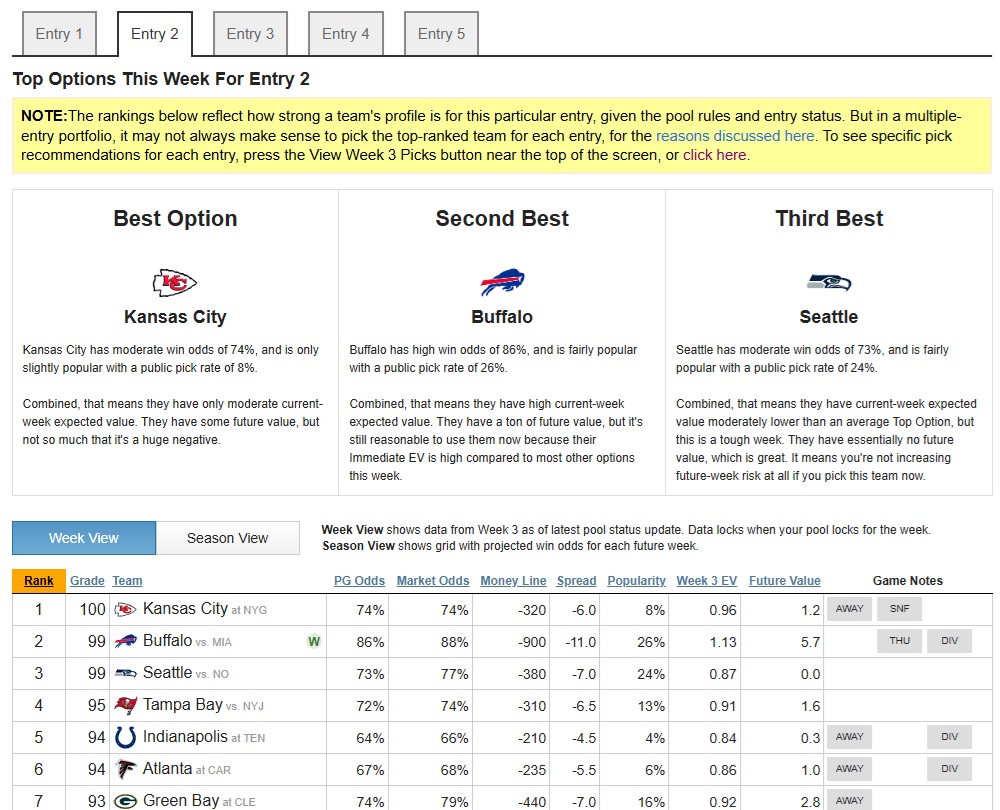Switch to Season View

[228, 538]
